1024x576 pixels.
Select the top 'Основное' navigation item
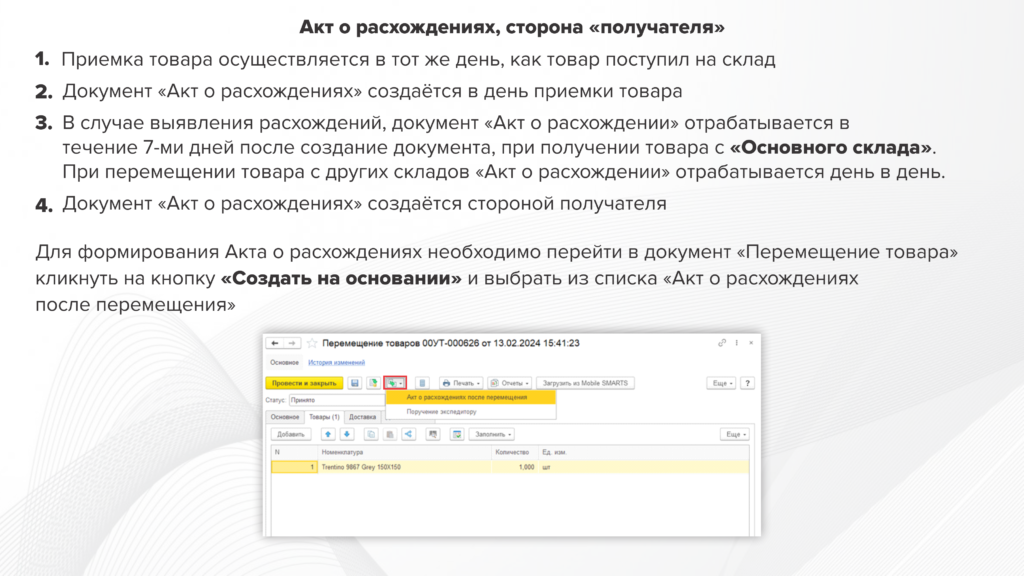284,362
